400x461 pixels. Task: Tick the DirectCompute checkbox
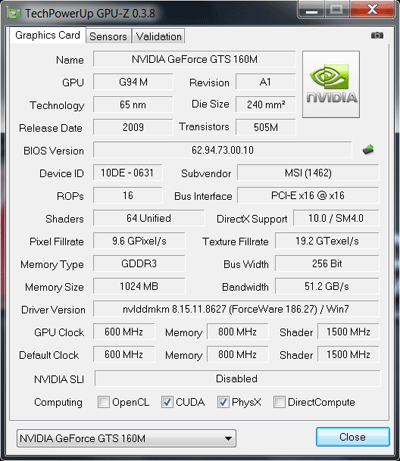pos(279,402)
